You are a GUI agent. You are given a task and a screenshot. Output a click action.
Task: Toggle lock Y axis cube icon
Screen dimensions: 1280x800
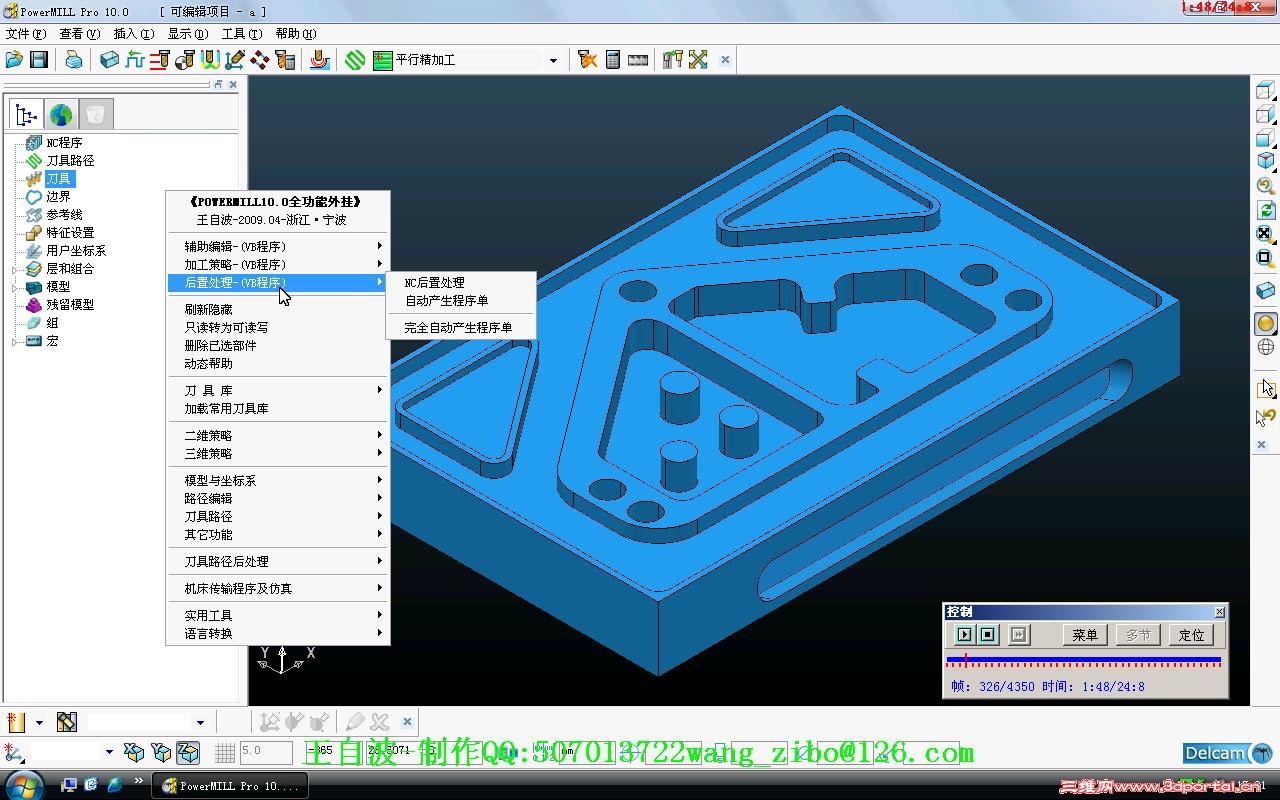(x=161, y=752)
